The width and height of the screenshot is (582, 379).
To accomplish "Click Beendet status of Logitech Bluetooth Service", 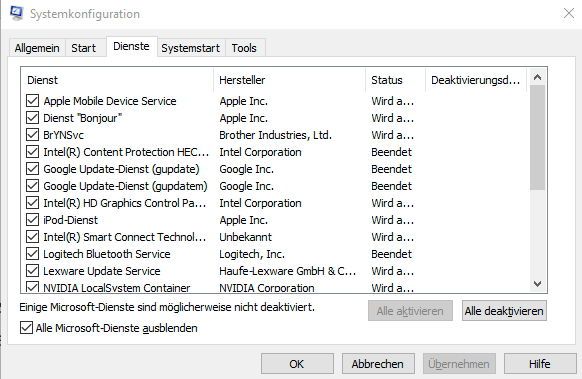I will [x=392, y=254].
